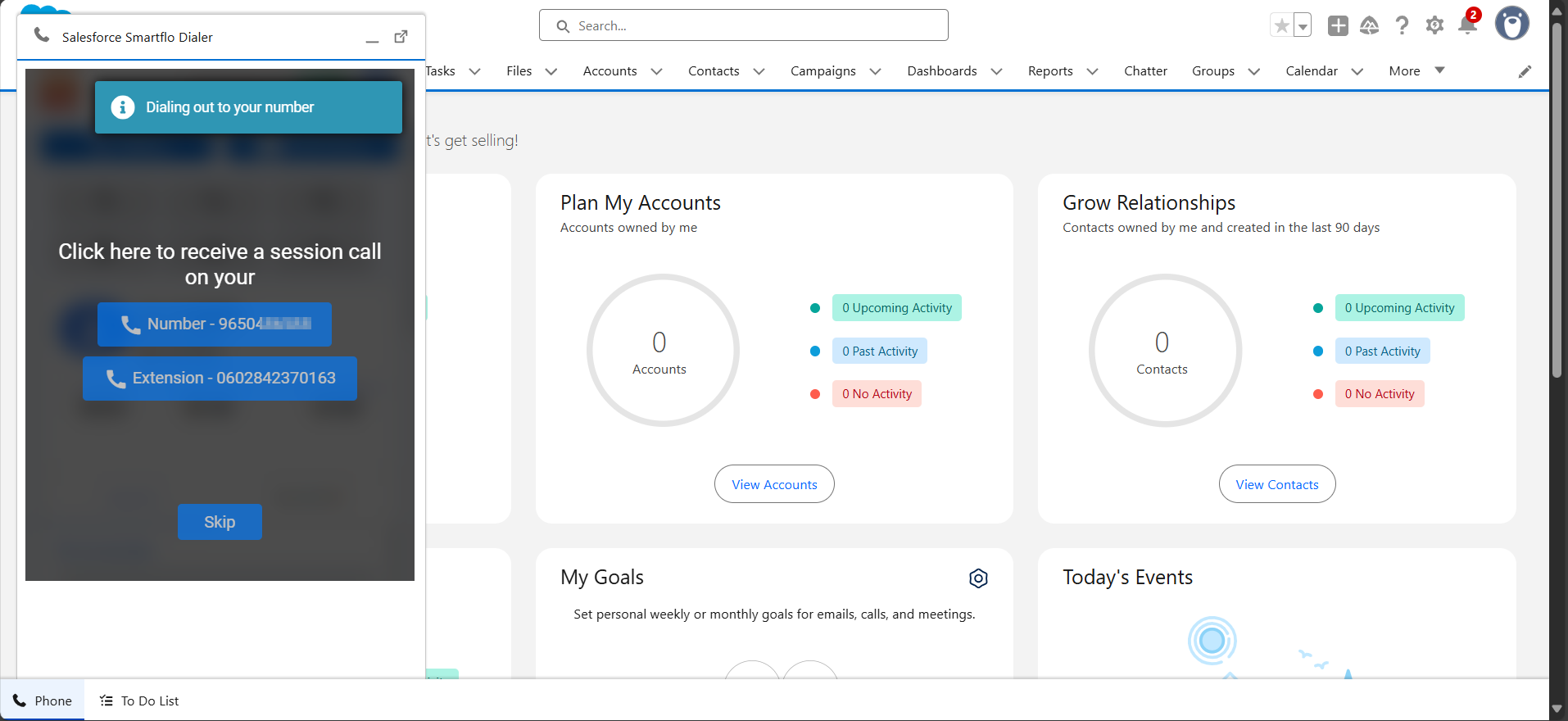Expand the Files tab dropdown chevron
Viewport: 1568px width, 721px height.
(x=551, y=71)
